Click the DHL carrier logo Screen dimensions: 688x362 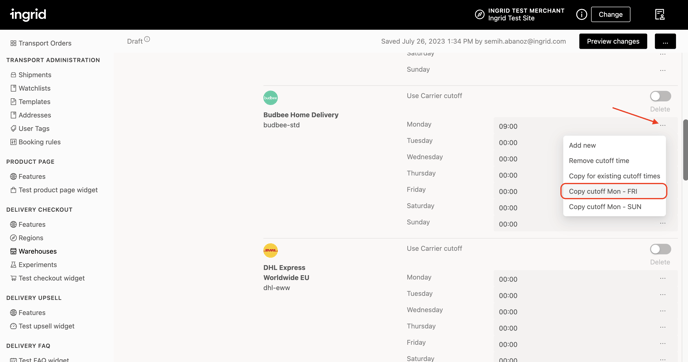(270, 250)
